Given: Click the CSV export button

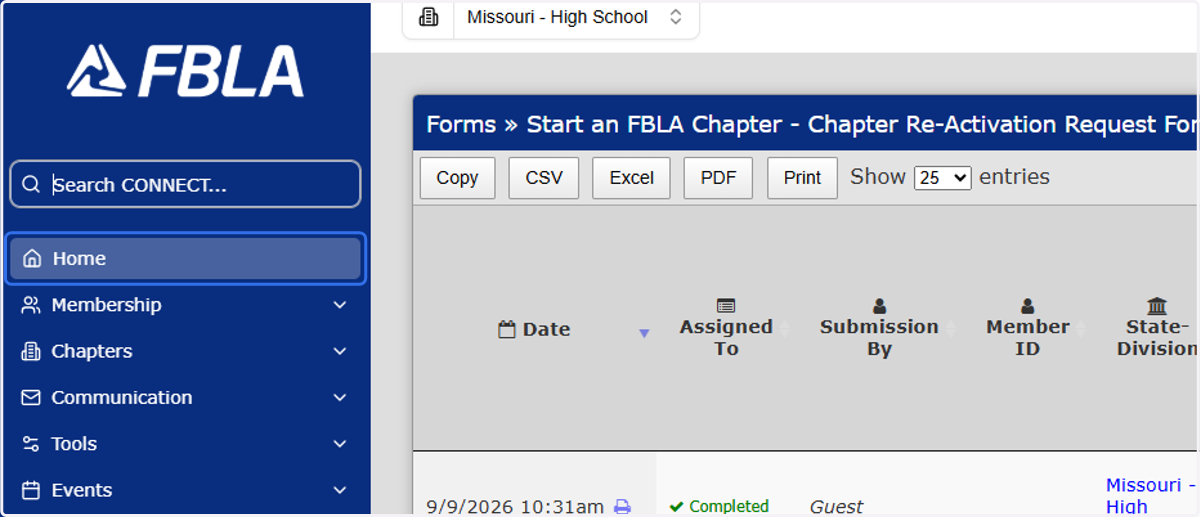Looking at the screenshot, I should coord(544,178).
